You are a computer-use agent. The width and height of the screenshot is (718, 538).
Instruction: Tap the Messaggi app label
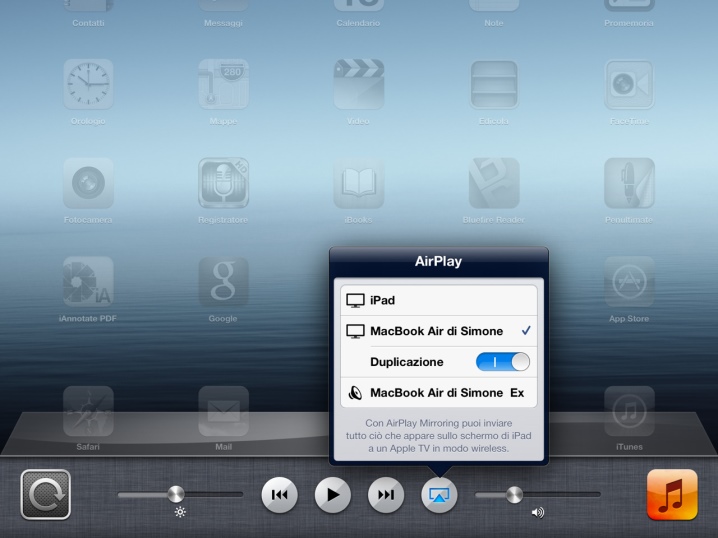pos(223,23)
